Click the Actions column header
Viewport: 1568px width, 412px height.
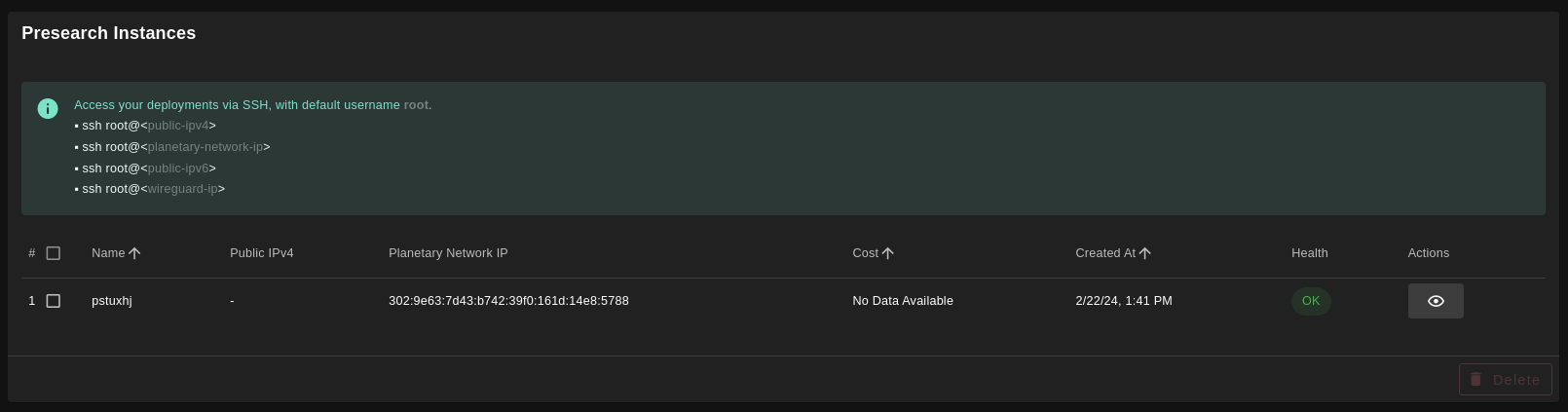(1428, 253)
